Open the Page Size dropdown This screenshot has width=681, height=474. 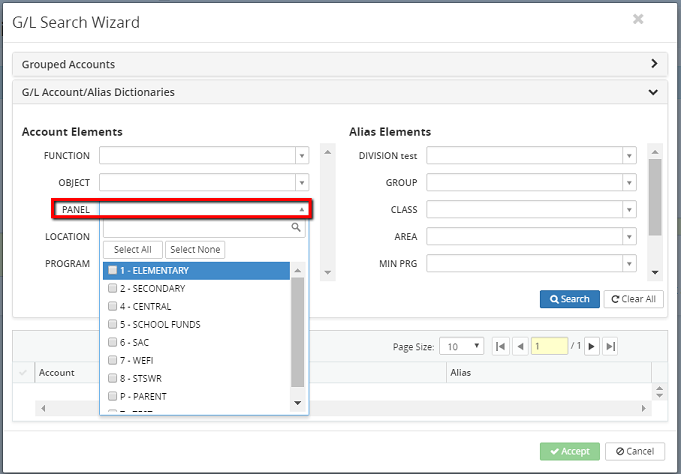tap(475, 346)
